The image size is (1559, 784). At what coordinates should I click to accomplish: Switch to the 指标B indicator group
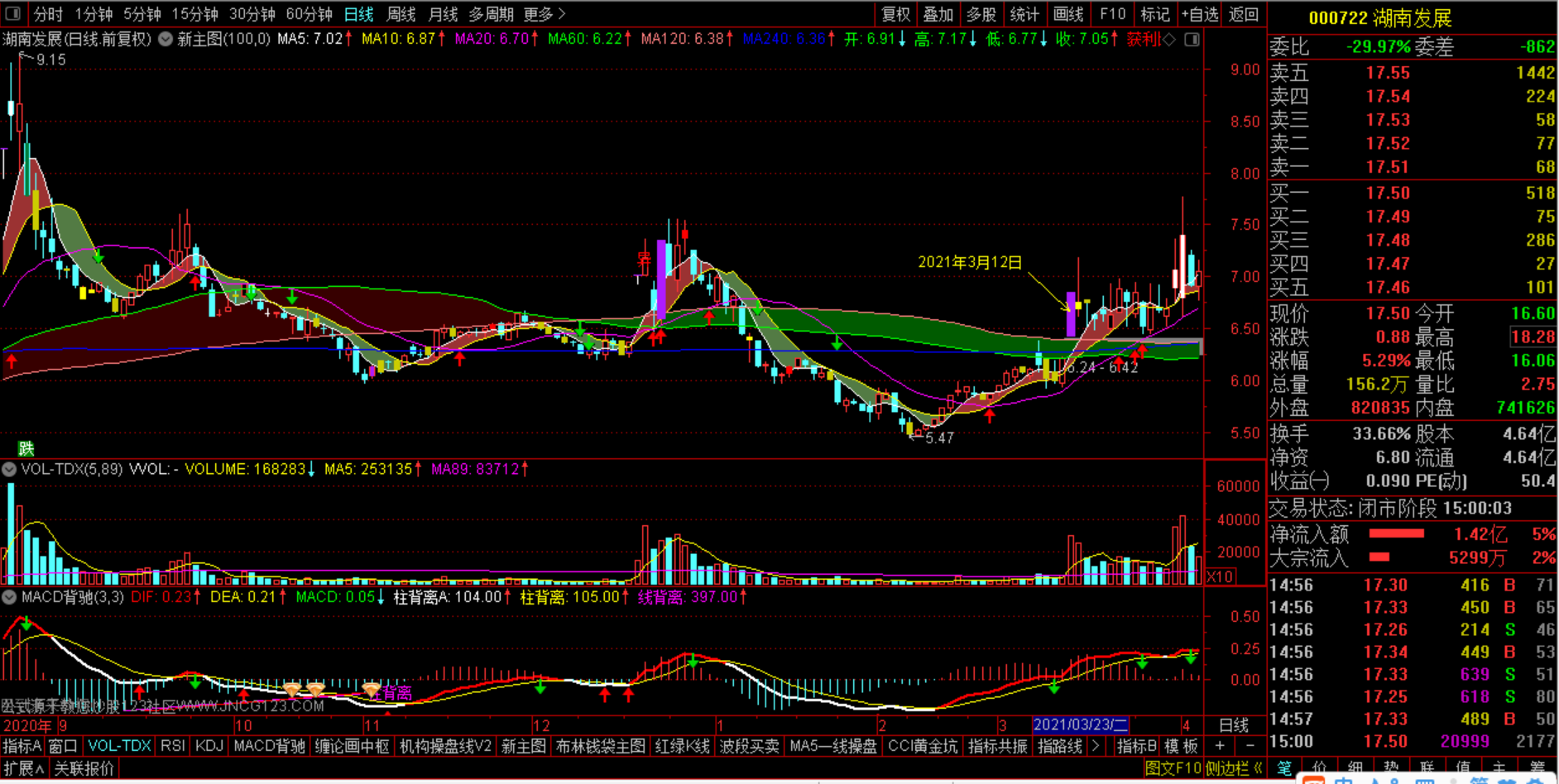(x=1137, y=746)
